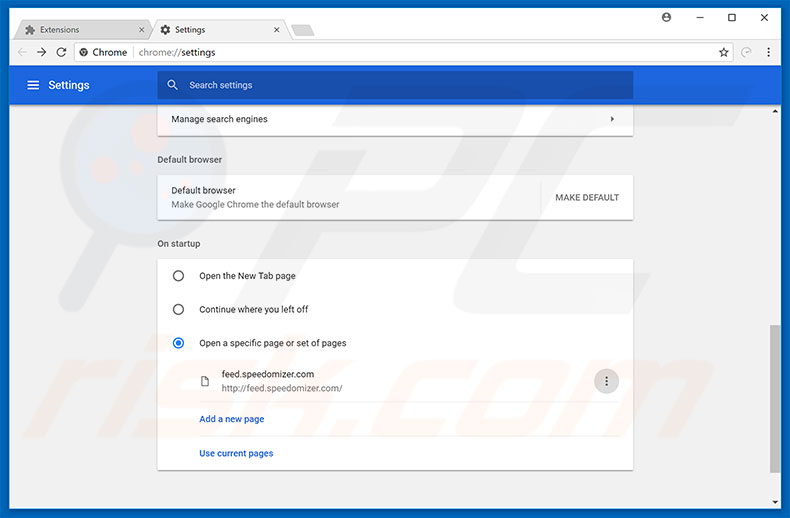The height and width of the screenshot is (518, 790).
Task: Open the Settings hamburger menu
Action: pyautogui.click(x=33, y=85)
